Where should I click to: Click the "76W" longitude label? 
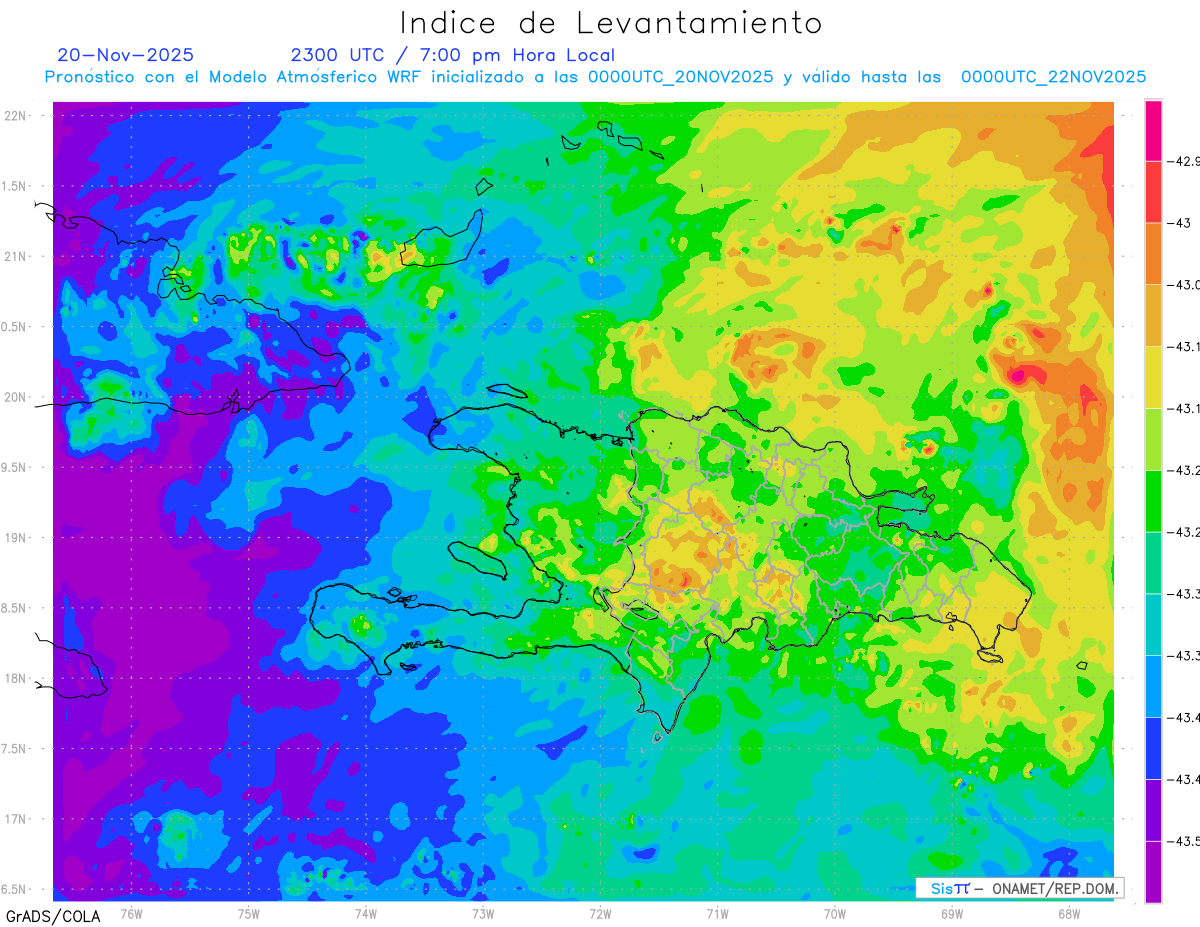pyautogui.click(x=131, y=913)
